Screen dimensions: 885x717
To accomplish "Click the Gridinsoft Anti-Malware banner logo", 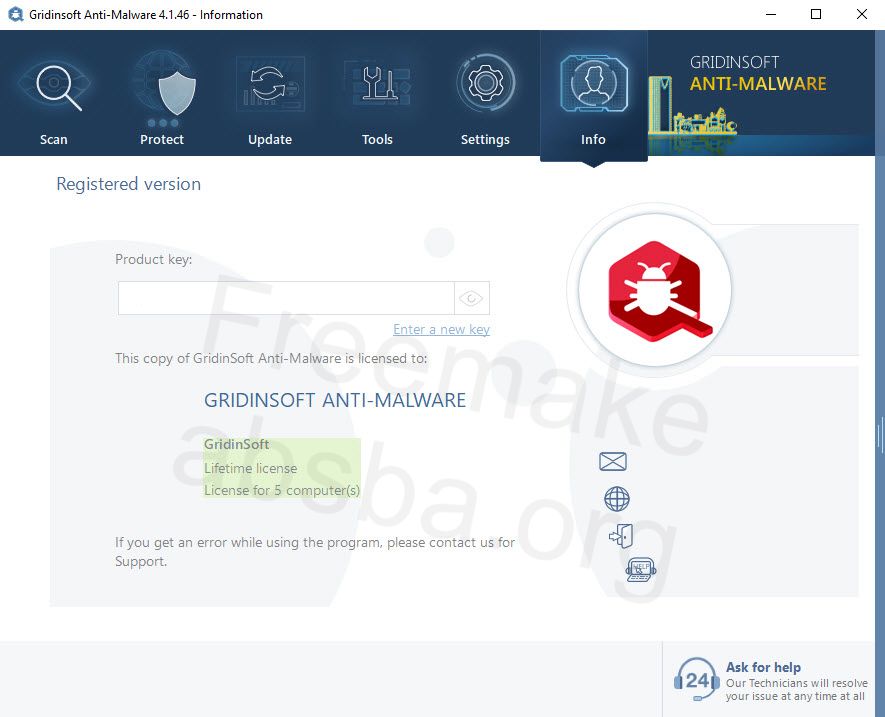I will click(x=757, y=73).
